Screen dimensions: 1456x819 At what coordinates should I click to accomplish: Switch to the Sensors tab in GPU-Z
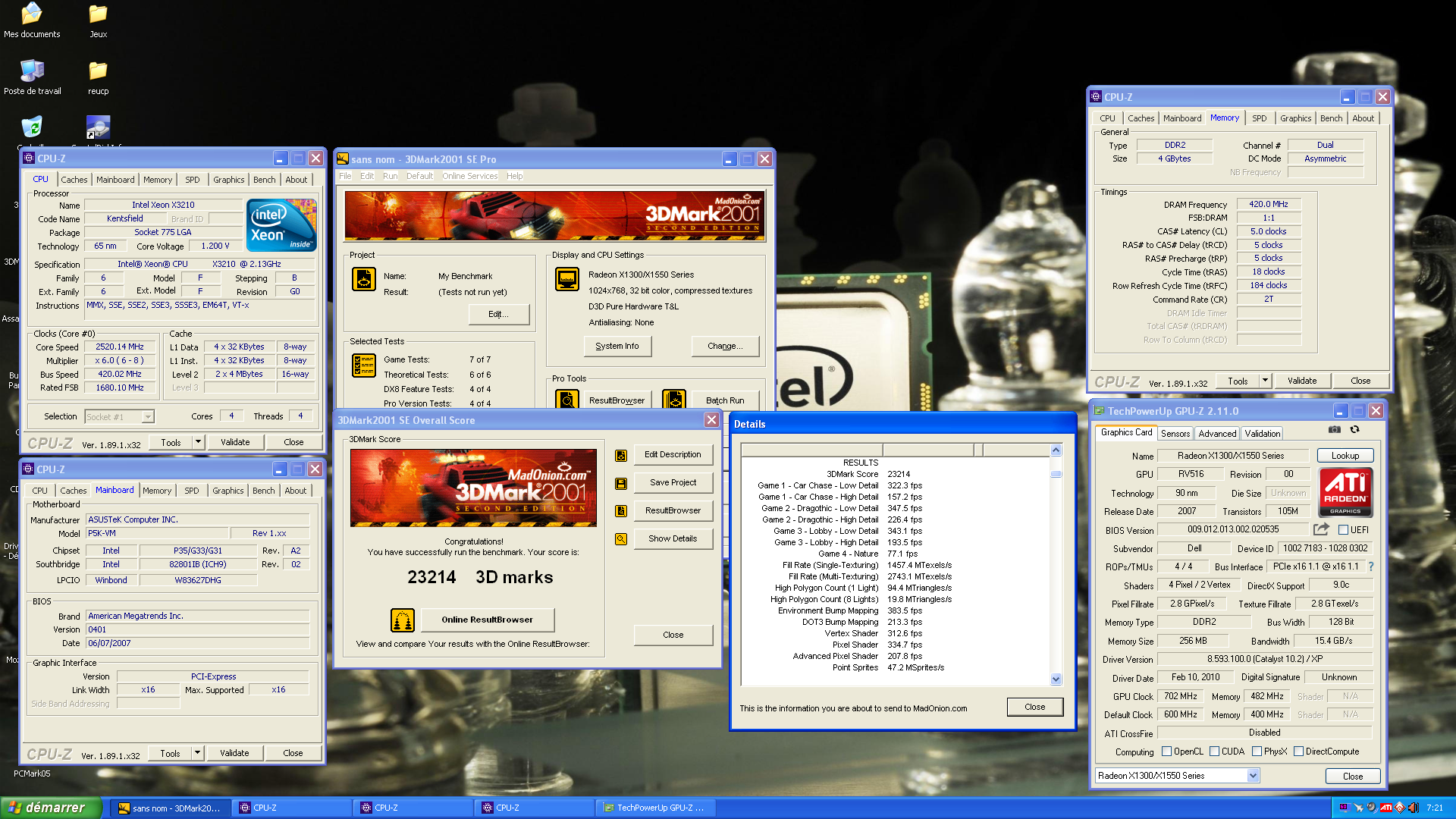pyautogui.click(x=1175, y=434)
